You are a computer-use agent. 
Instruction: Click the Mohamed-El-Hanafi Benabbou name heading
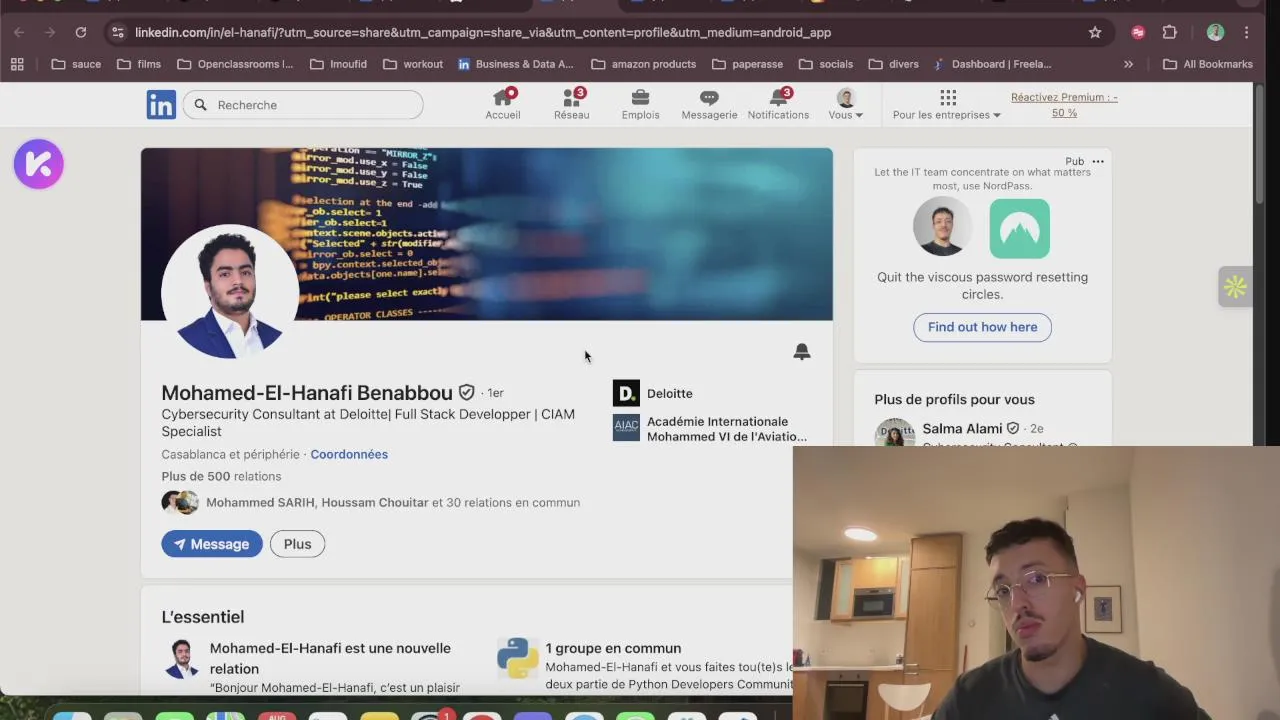[x=307, y=393]
